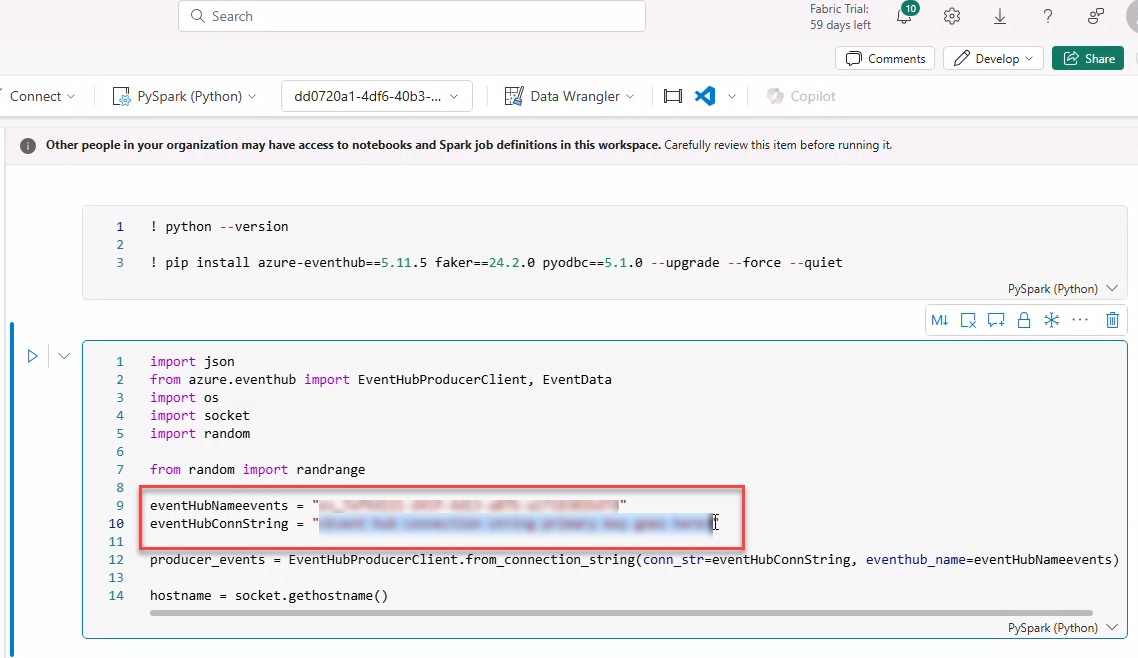
Task: Run the import json code cell
Action: click(32, 355)
